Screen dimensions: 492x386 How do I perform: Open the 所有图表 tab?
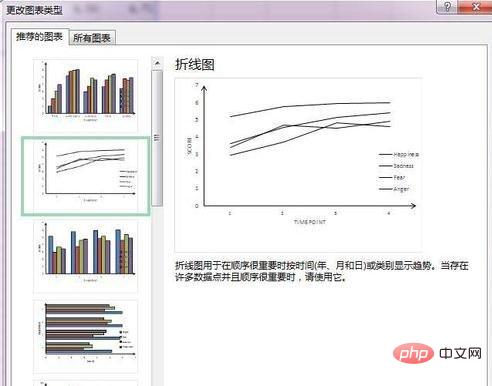pos(92,38)
